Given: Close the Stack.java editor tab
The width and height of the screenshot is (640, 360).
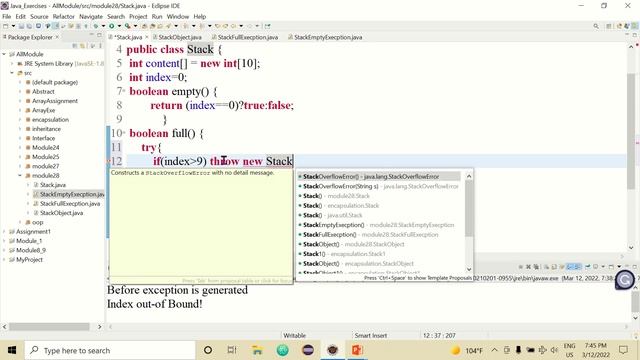Looking at the screenshot, I should [x=147, y=37].
